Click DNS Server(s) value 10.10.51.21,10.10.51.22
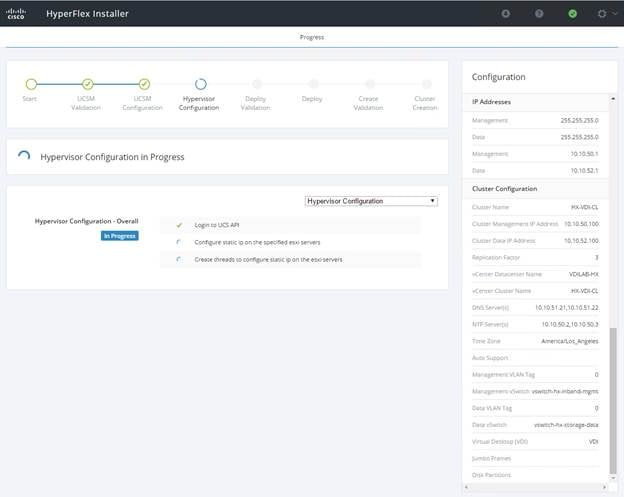The width and height of the screenshot is (624, 497). 566,308
